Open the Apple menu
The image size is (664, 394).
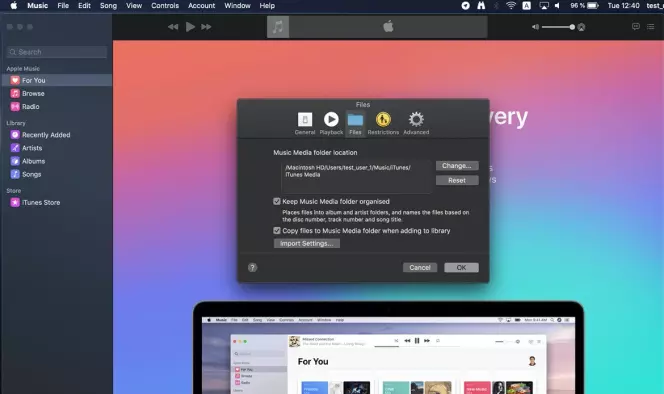14,6
